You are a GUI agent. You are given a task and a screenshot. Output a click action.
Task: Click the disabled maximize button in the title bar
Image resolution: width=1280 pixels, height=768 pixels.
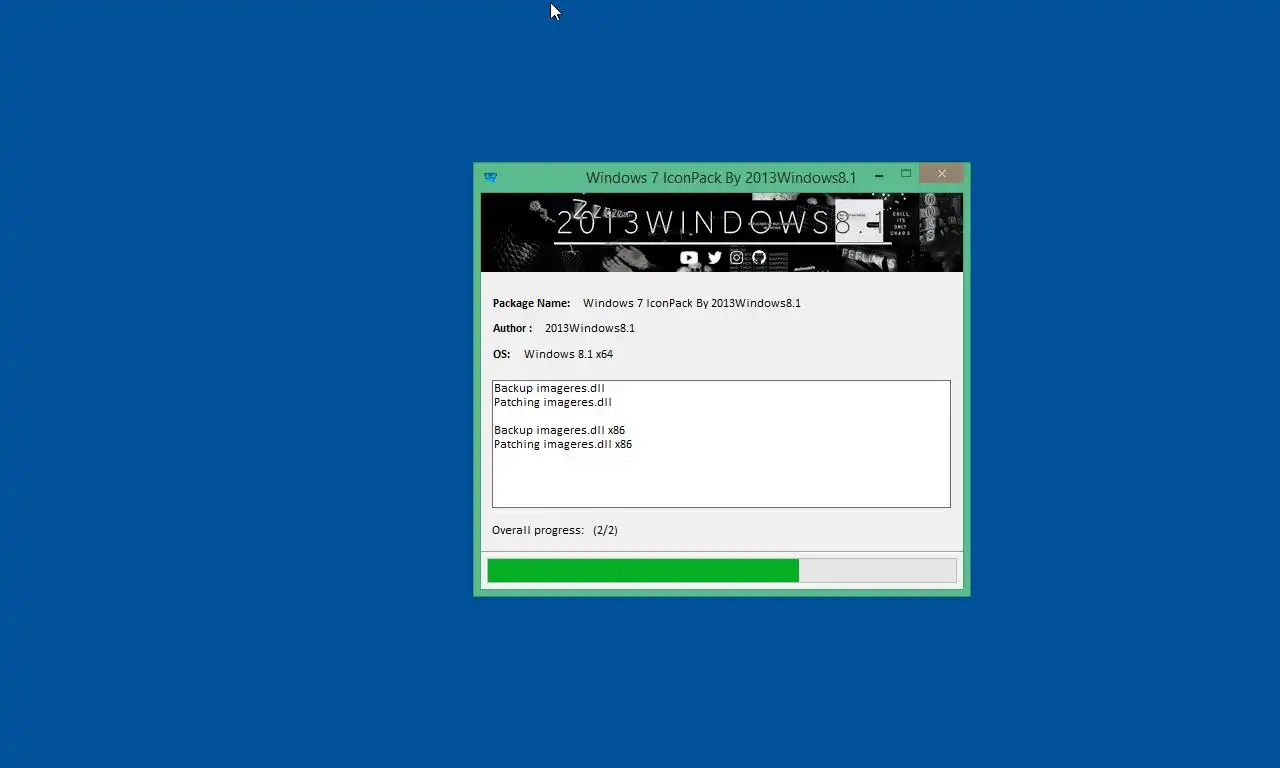tap(906, 174)
